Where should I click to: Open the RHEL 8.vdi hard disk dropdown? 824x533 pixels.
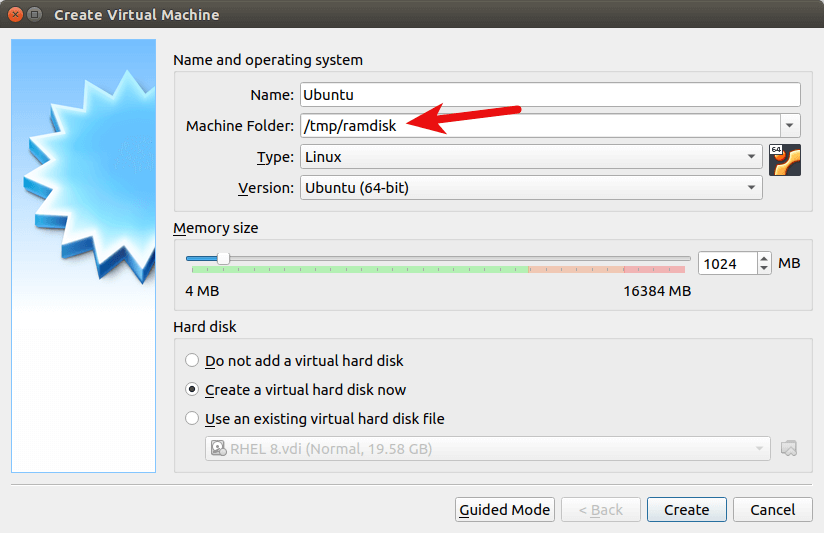[488, 449]
